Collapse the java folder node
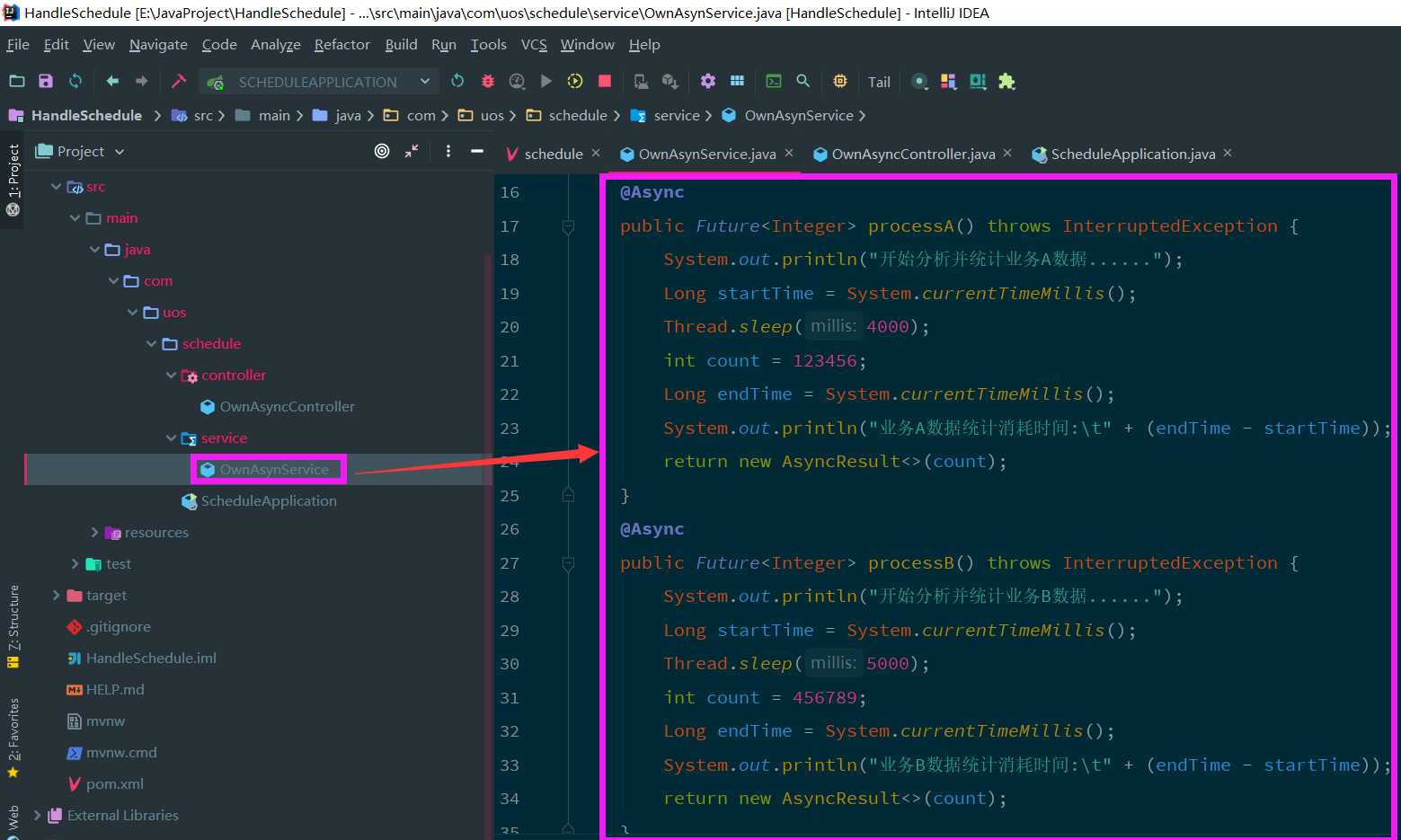The width and height of the screenshot is (1401, 840). point(94,250)
